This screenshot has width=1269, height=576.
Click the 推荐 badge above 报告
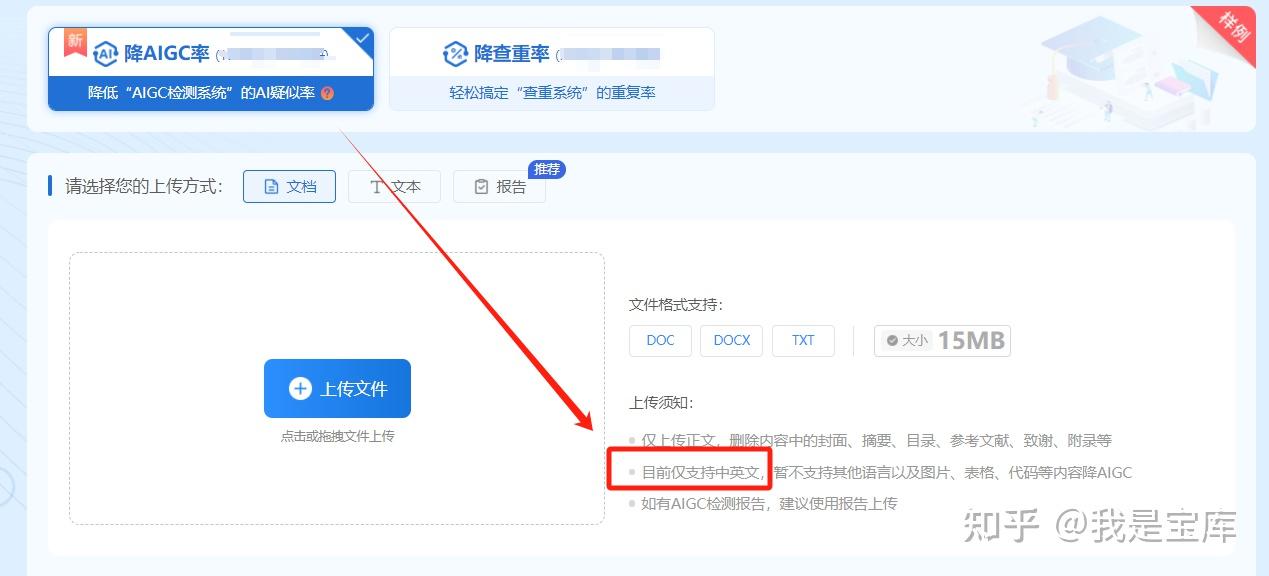coord(547,169)
